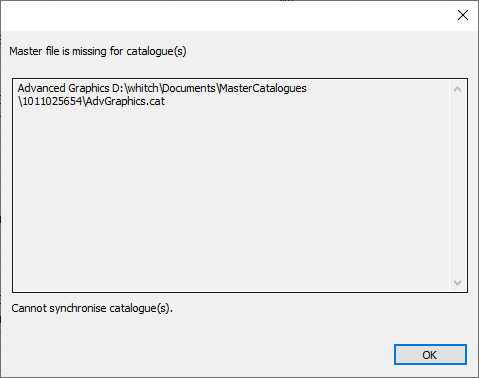Click the vertical scrollbar track of the list
The image size is (479, 378).
click(457, 186)
